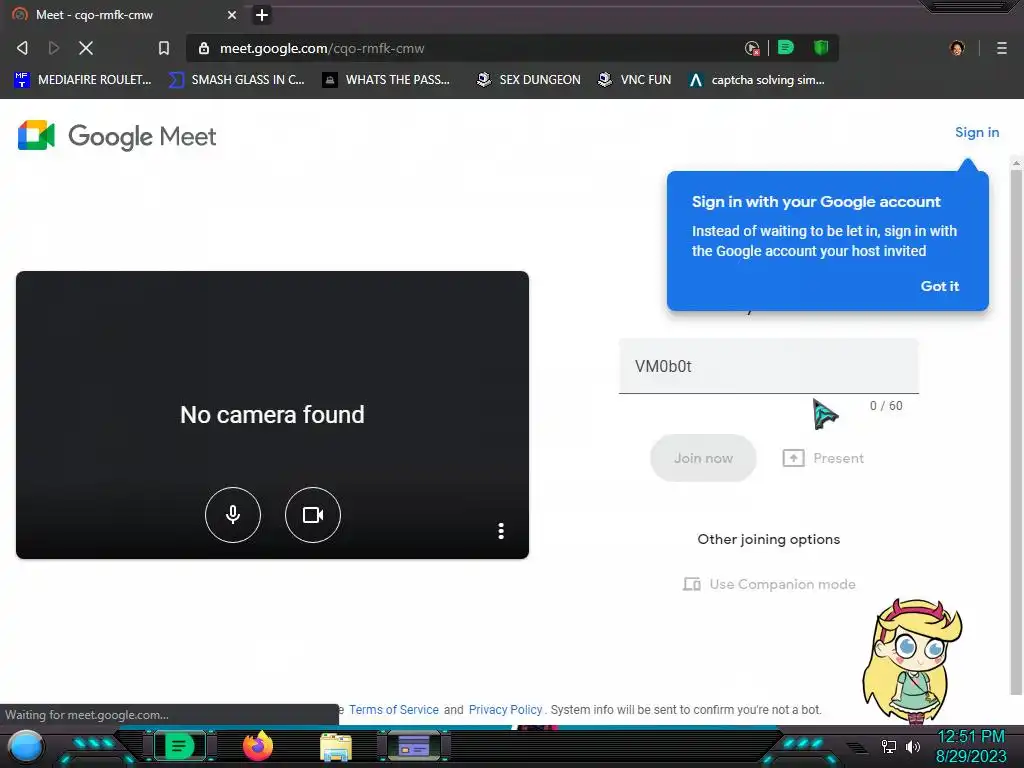The width and height of the screenshot is (1024, 768).
Task: Stop page loading with the X button
Action: 86,48
